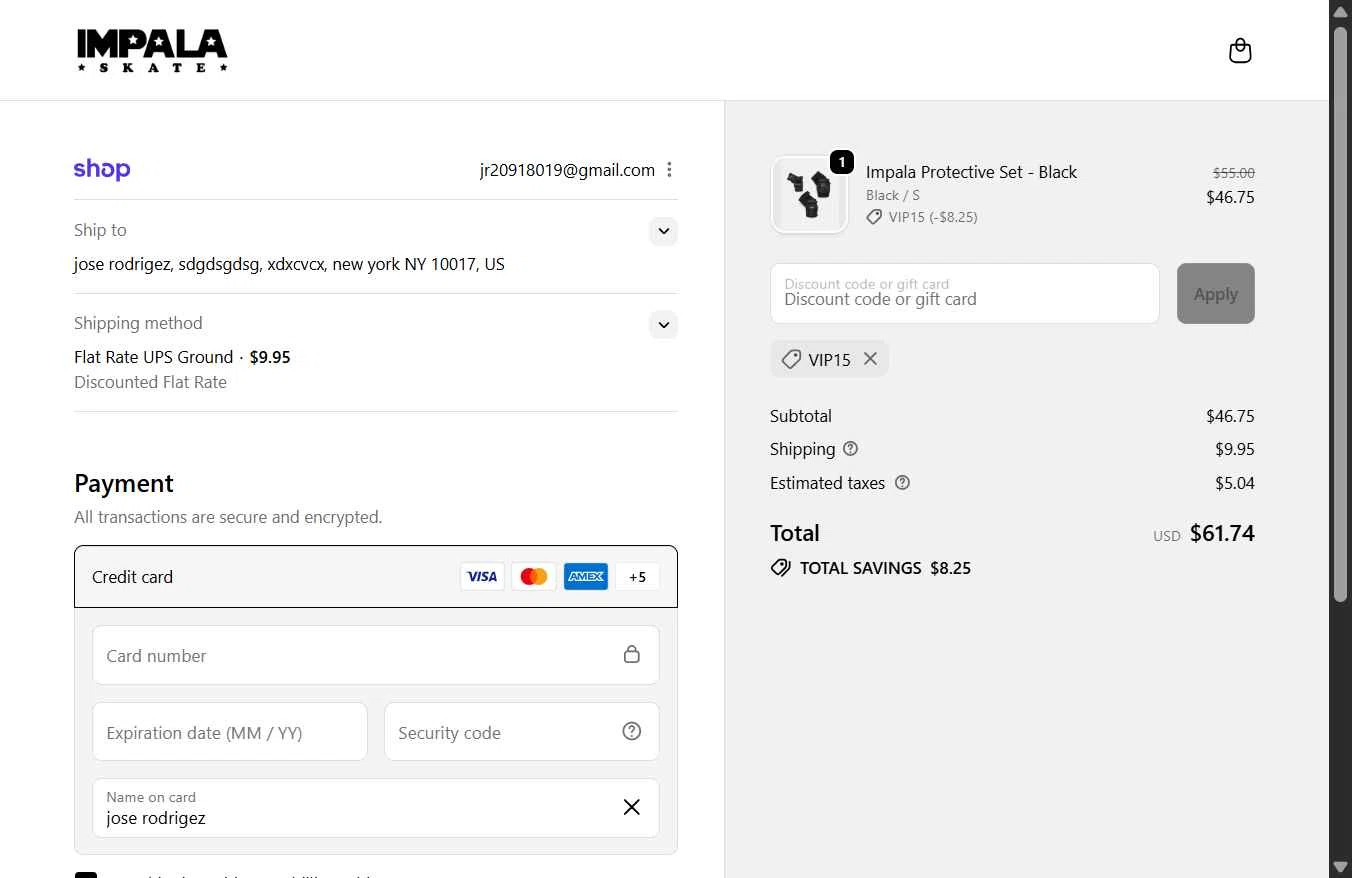Image resolution: width=1352 pixels, height=878 pixels.
Task: Click the page vertical scrollbar thumb
Action: (1341, 313)
